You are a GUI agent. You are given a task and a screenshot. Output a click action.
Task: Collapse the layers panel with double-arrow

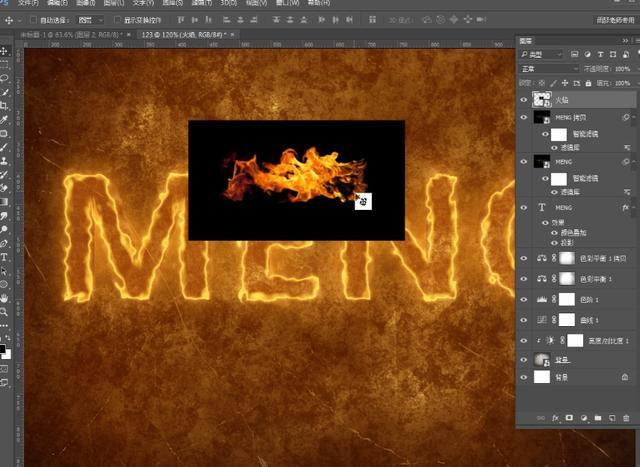625,40
